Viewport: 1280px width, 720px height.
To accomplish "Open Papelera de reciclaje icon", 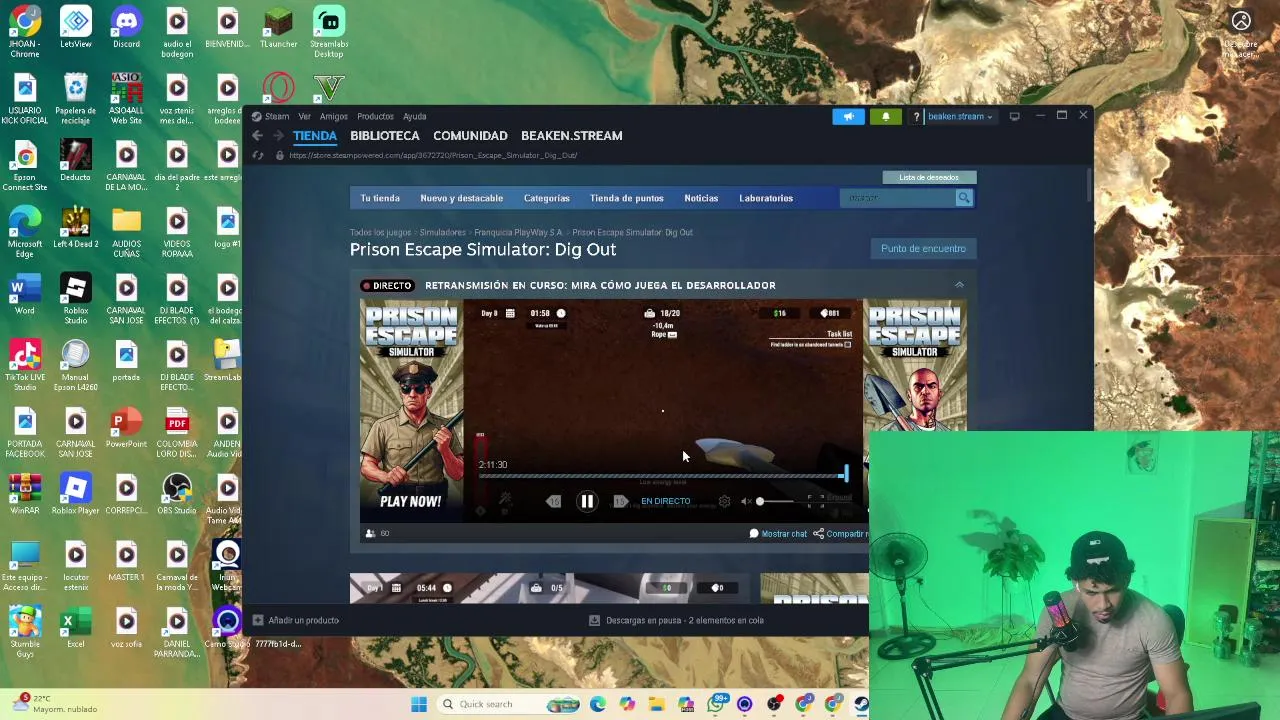I will pos(76,98).
